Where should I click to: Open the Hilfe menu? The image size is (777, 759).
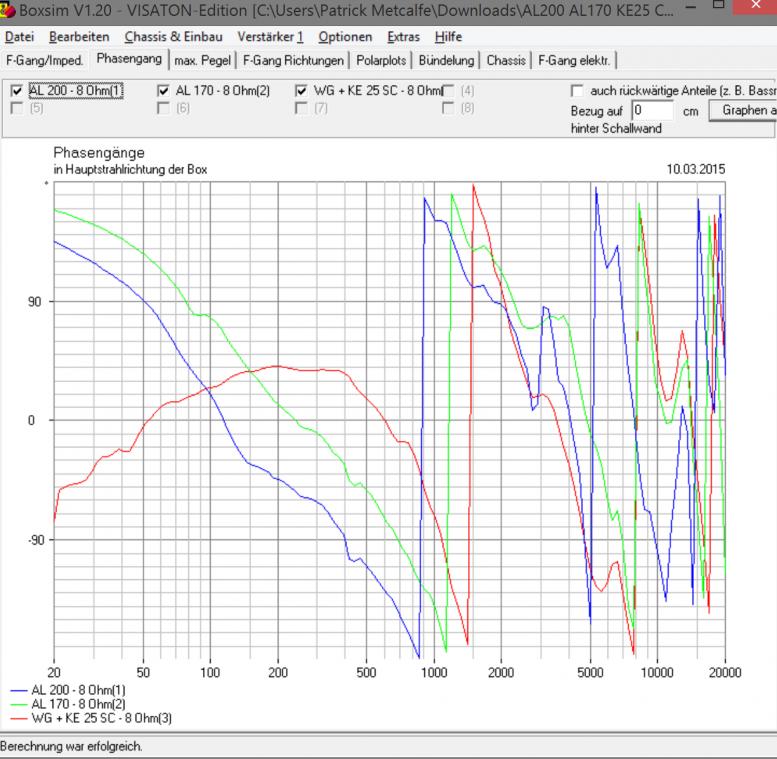(x=448, y=37)
